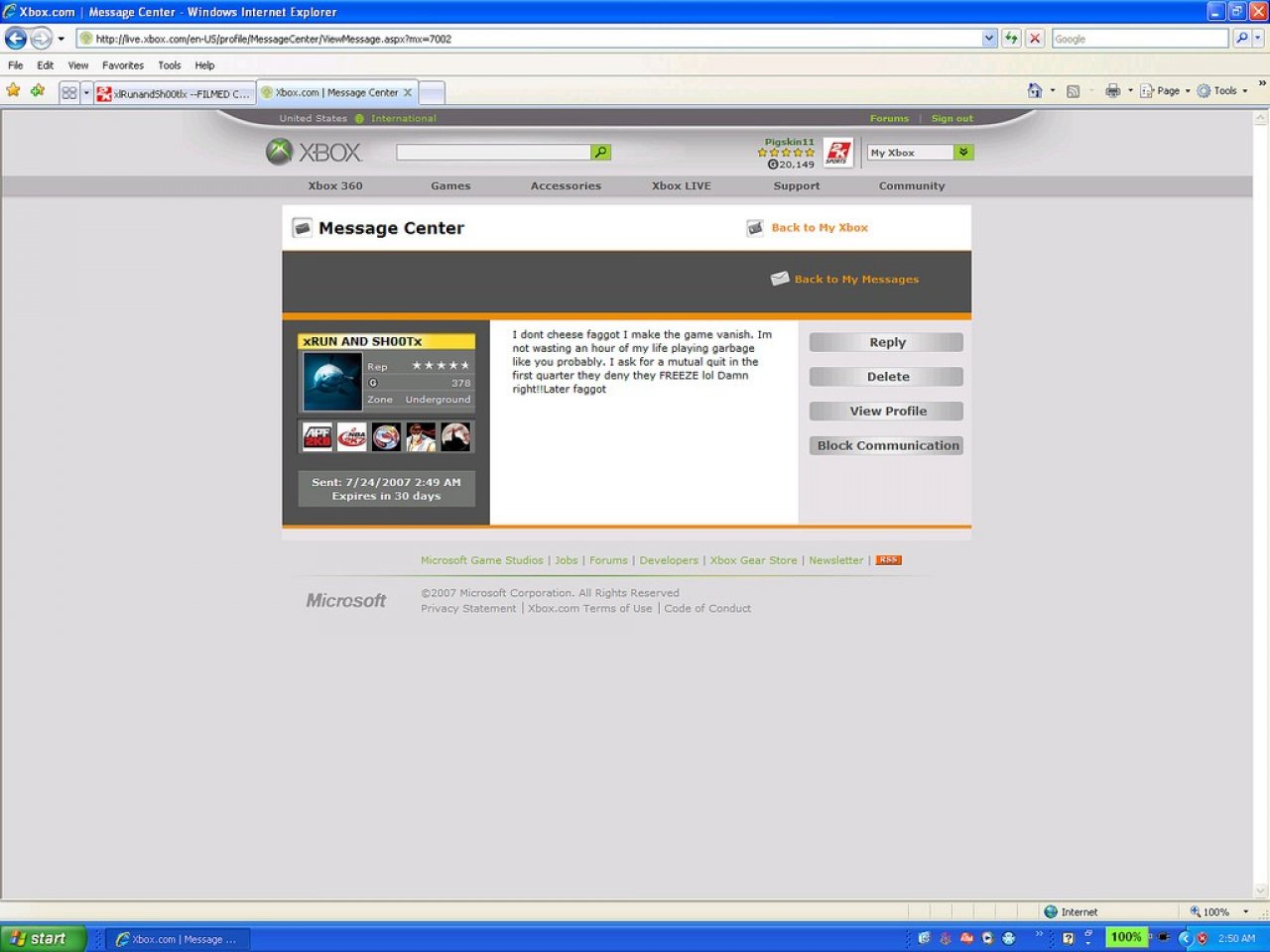Open the tab list dropdown arrow
1270x952 pixels.
pyautogui.click(x=86, y=93)
